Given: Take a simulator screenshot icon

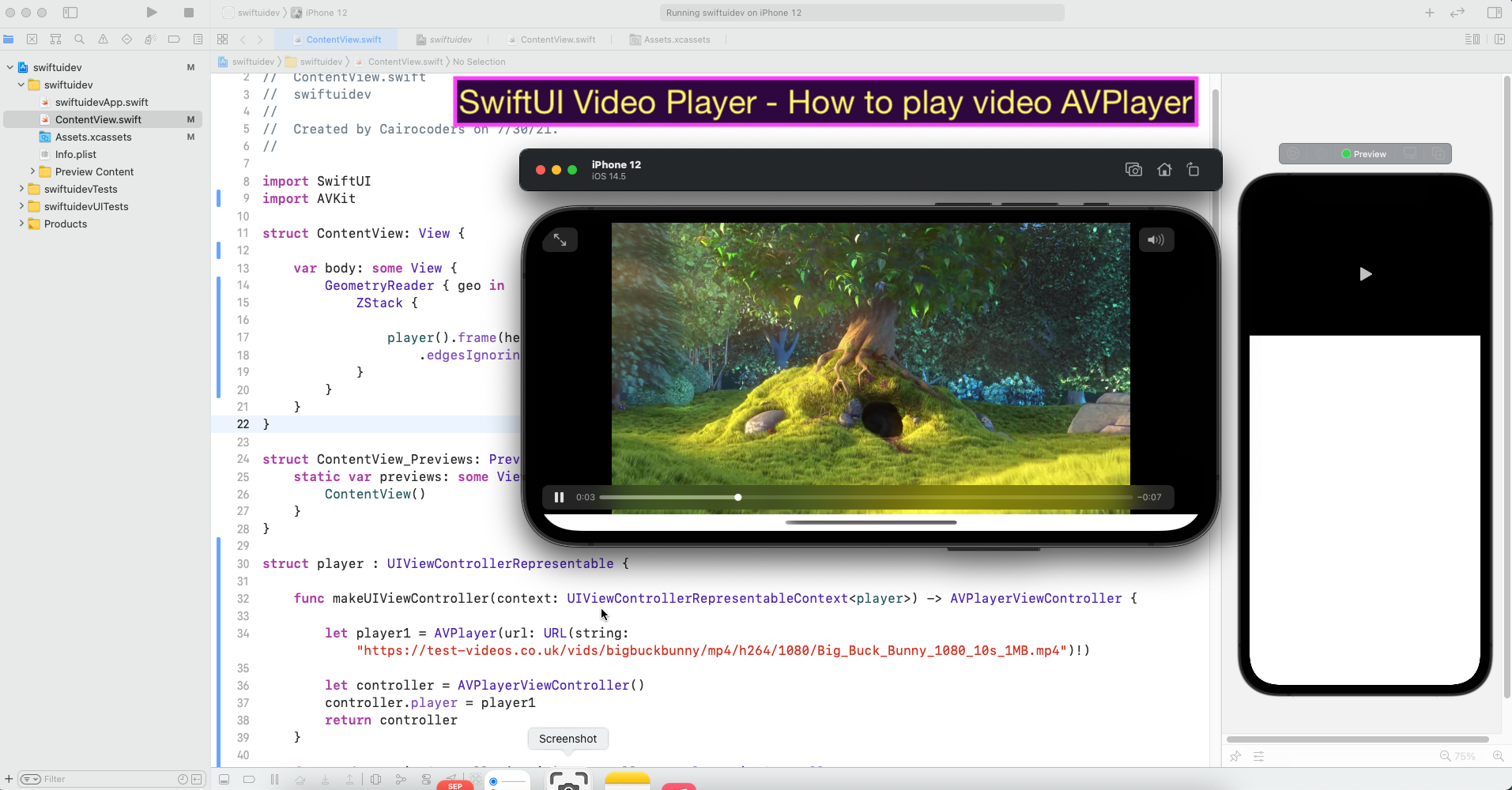Looking at the screenshot, I should tap(1133, 170).
